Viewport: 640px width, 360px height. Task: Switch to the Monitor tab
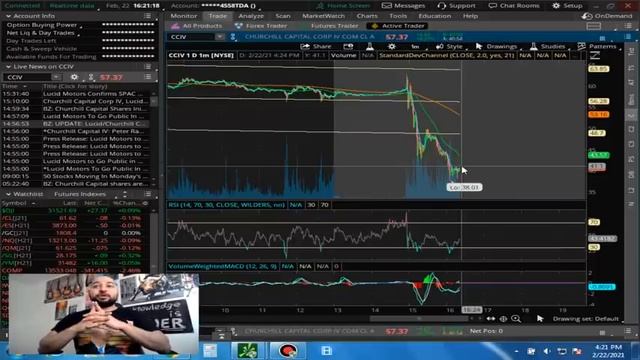pyautogui.click(x=184, y=16)
